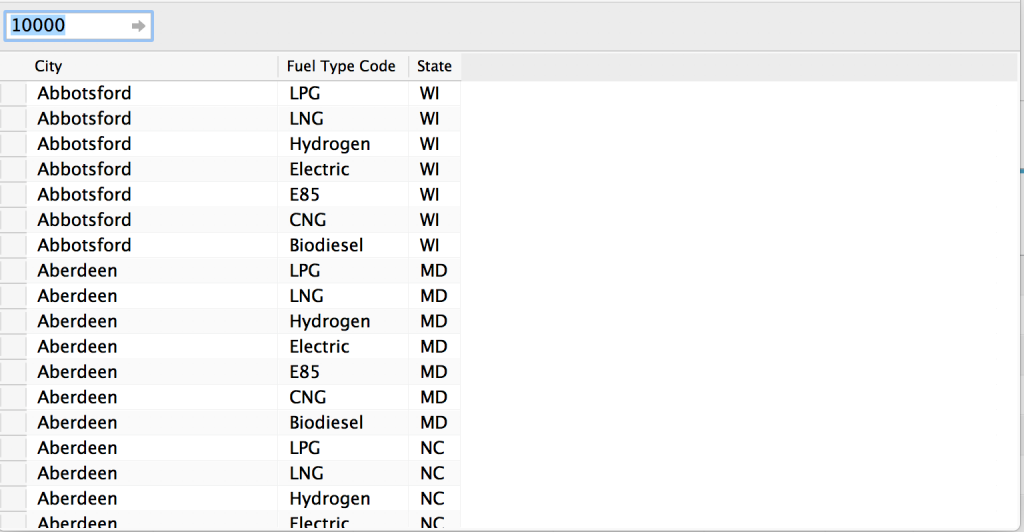The image size is (1024, 532).
Task: Click the Biodiesel cell for Aberdeen MD
Action: coord(344,423)
